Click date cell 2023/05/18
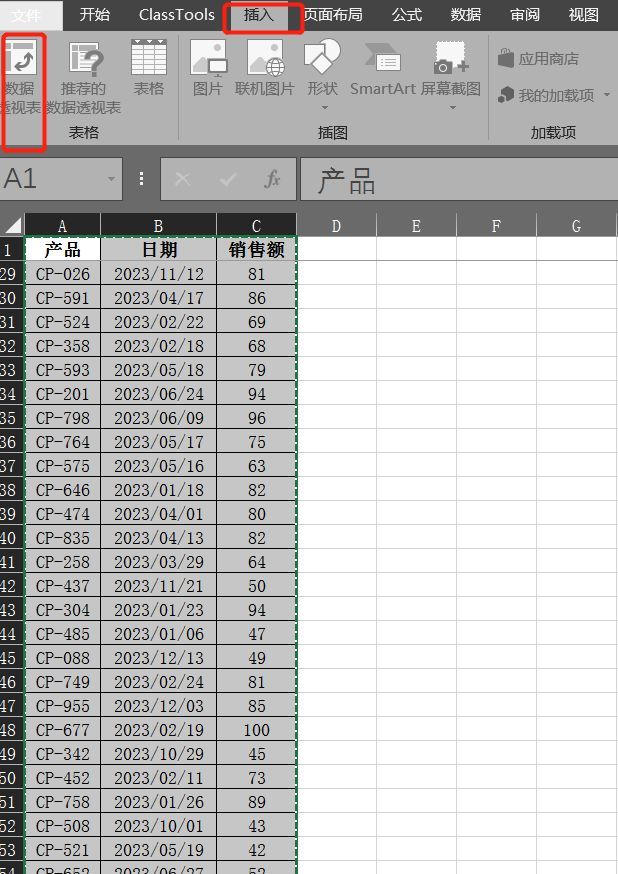618x874 pixels. point(158,370)
